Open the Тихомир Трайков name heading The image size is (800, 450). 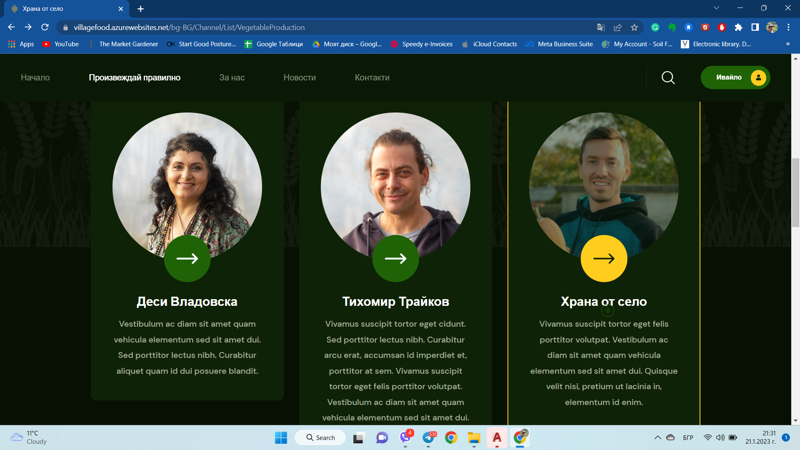coord(395,301)
